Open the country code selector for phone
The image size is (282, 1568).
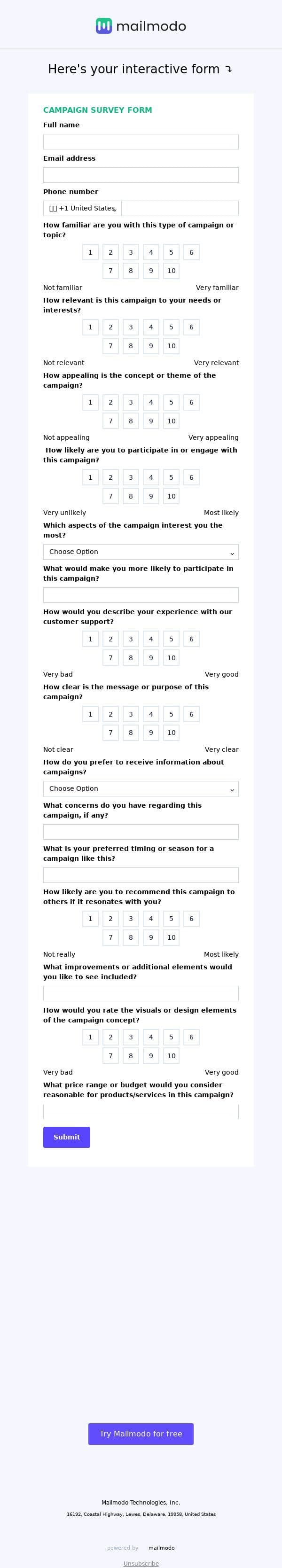coord(82,208)
